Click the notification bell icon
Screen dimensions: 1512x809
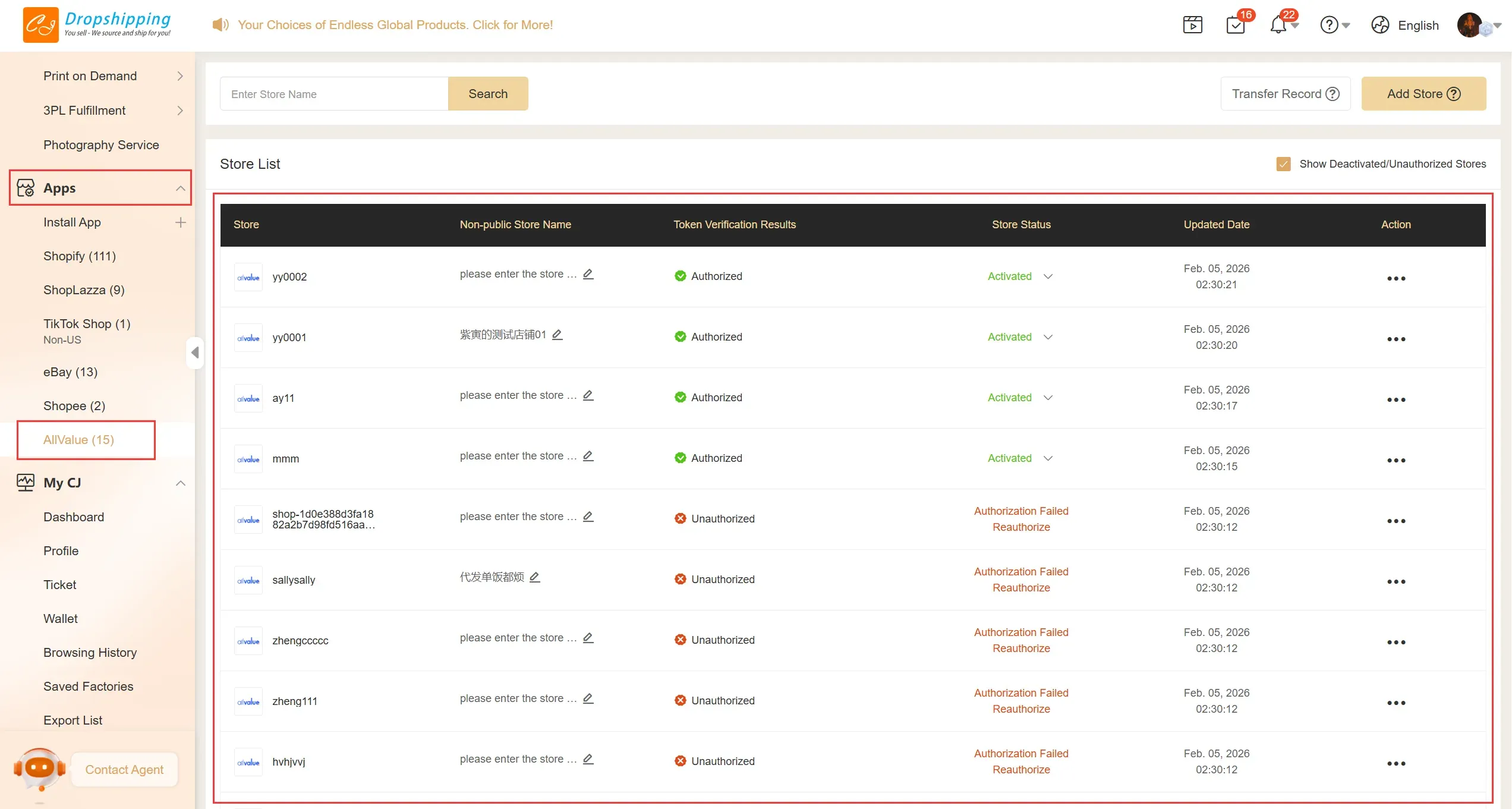click(x=1278, y=25)
